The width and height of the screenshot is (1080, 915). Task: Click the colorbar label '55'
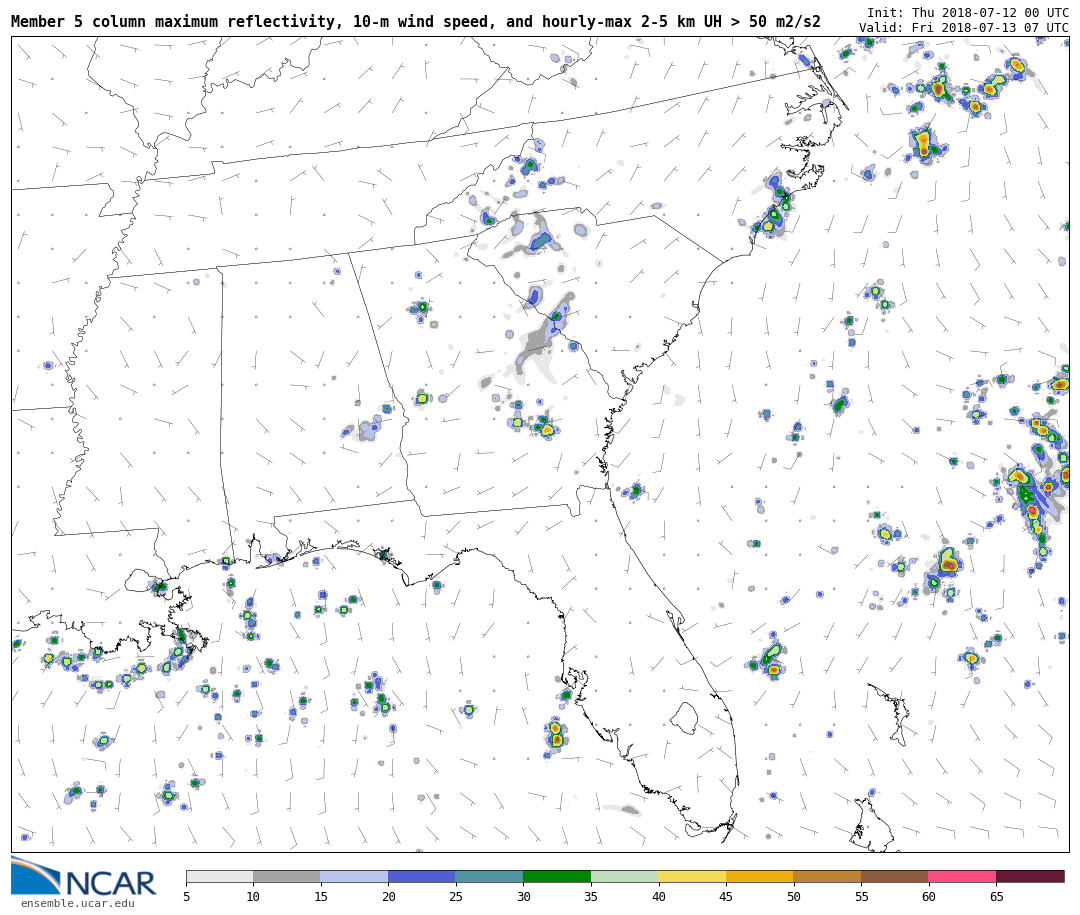click(x=861, y=896)
